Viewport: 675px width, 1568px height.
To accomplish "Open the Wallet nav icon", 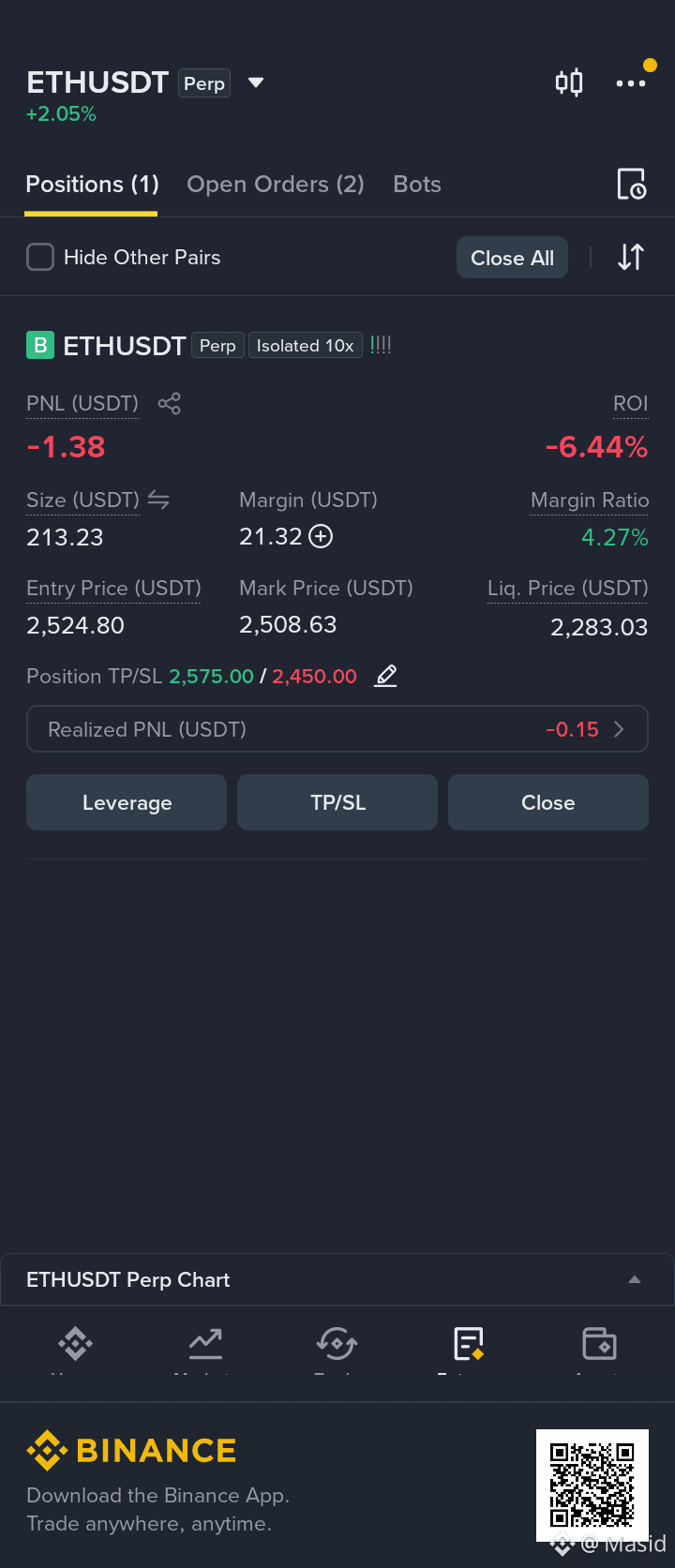I will [x=599, y=1344].
